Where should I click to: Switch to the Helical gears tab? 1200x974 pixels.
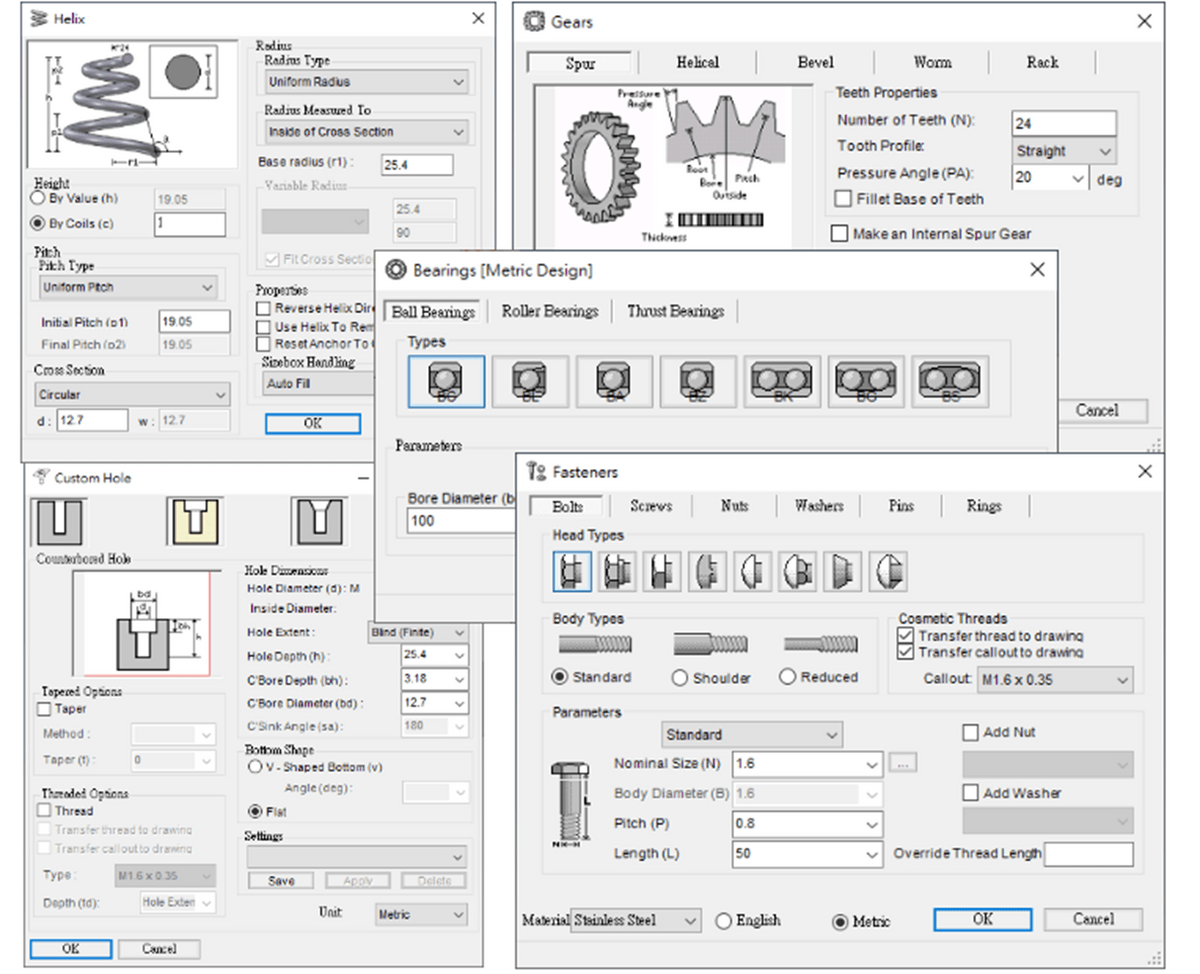coord(697,62)
